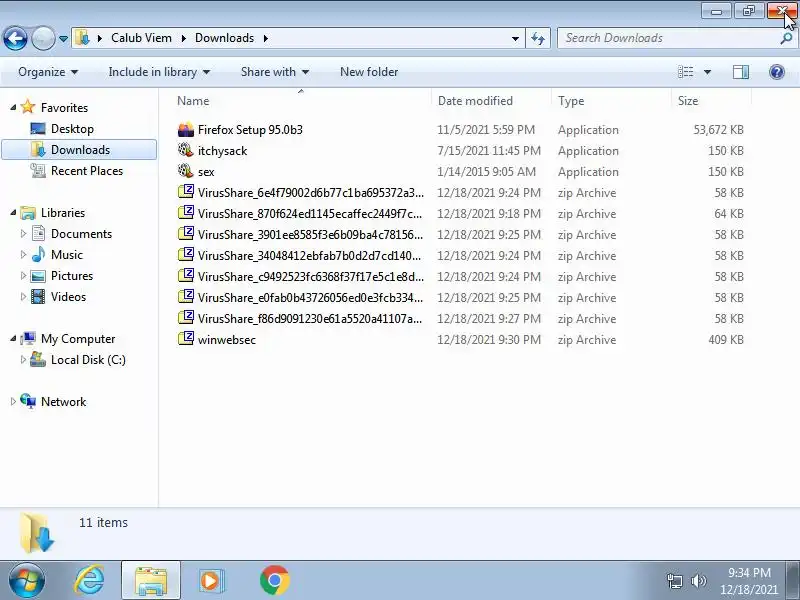Select the Documents library
Screen dimensions: 800x600
[81, 234]
